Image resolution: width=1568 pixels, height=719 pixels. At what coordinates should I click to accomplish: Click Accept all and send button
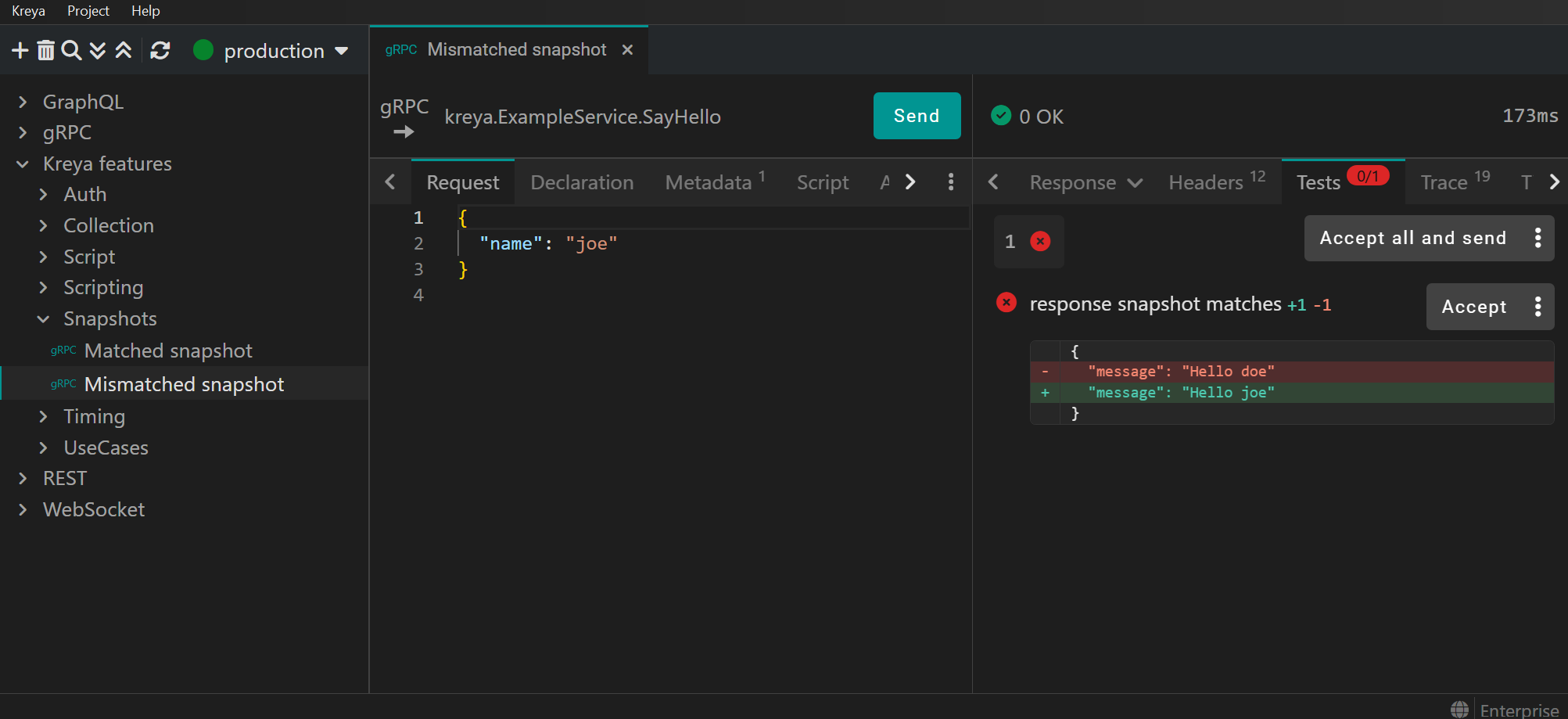tap(1412, 238)
